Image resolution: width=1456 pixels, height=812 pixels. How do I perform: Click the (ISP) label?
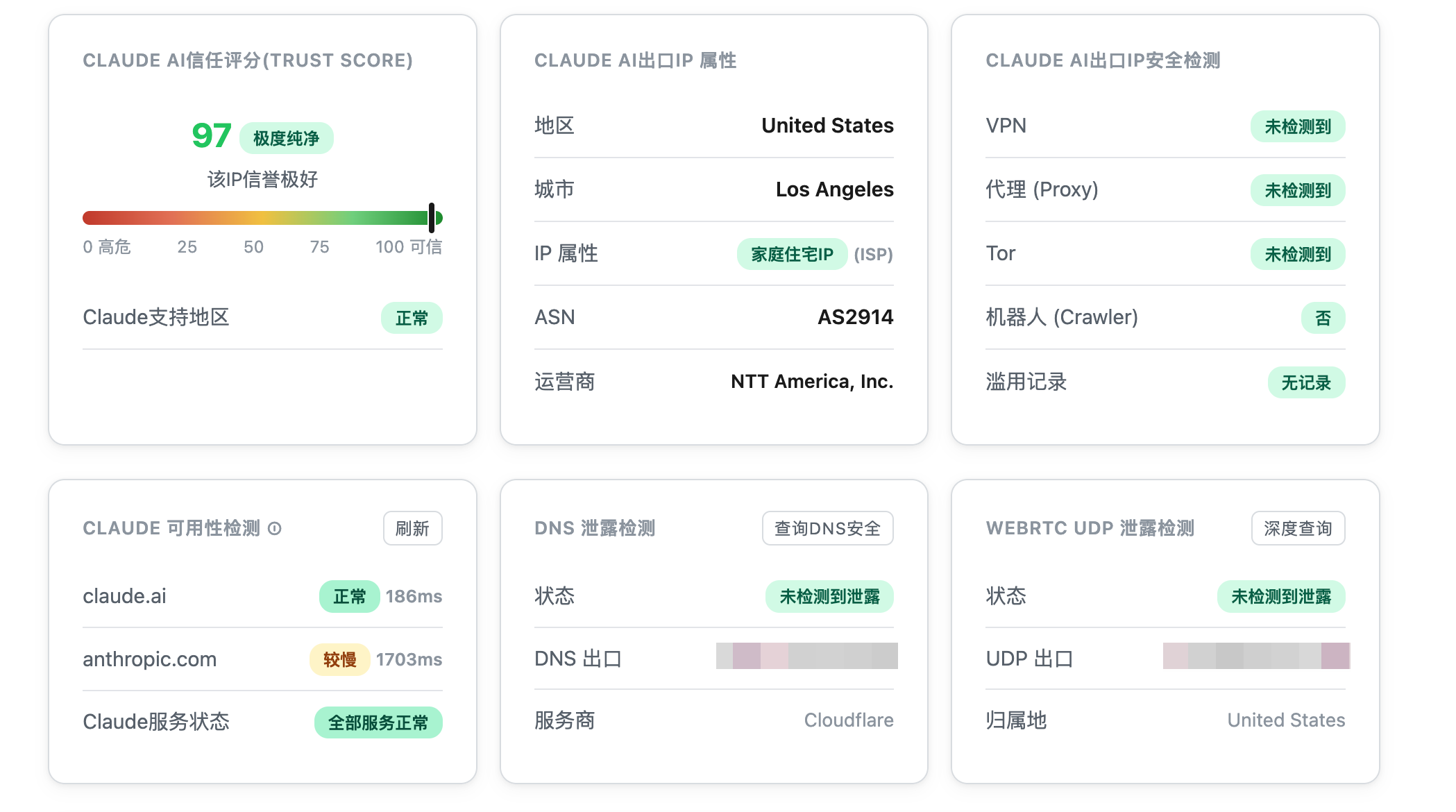873,255
